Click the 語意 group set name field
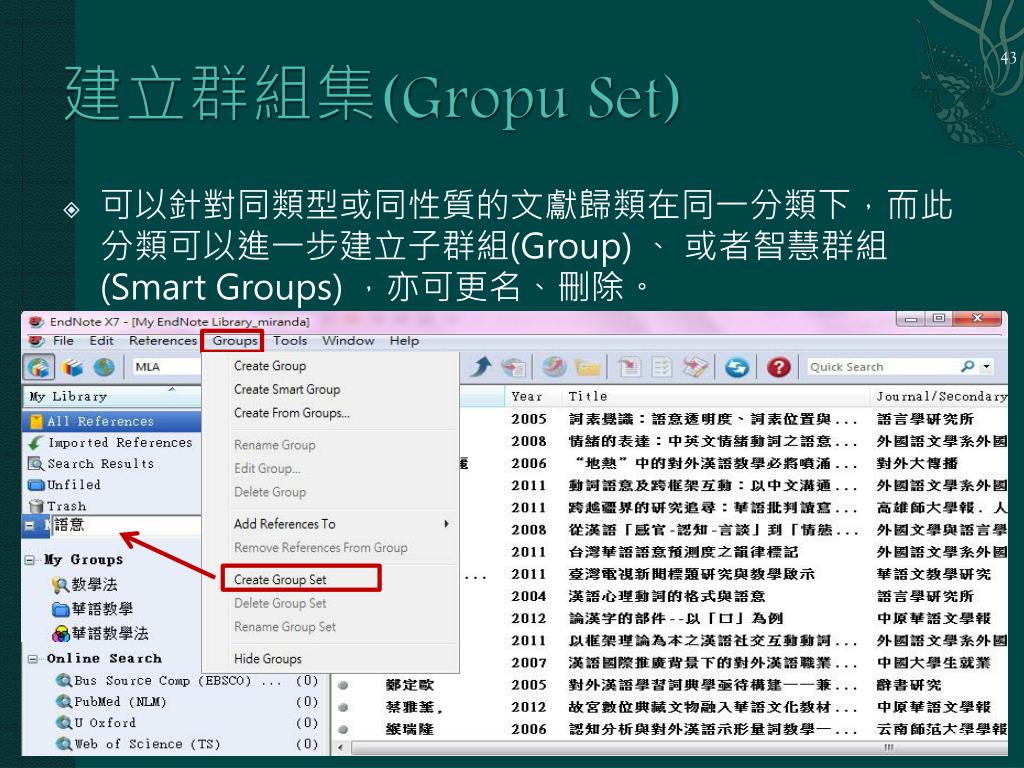 point(126,525)
